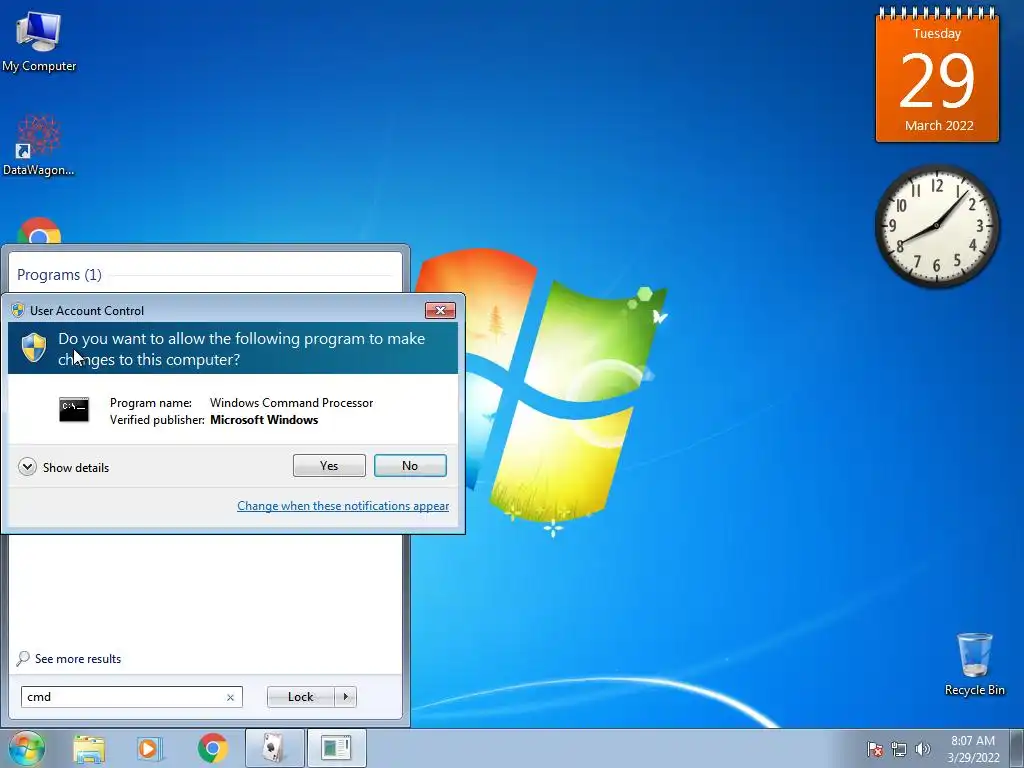The image size is (1024, 768).
Task: Open the network tray icon
Action: pos(899,749)
